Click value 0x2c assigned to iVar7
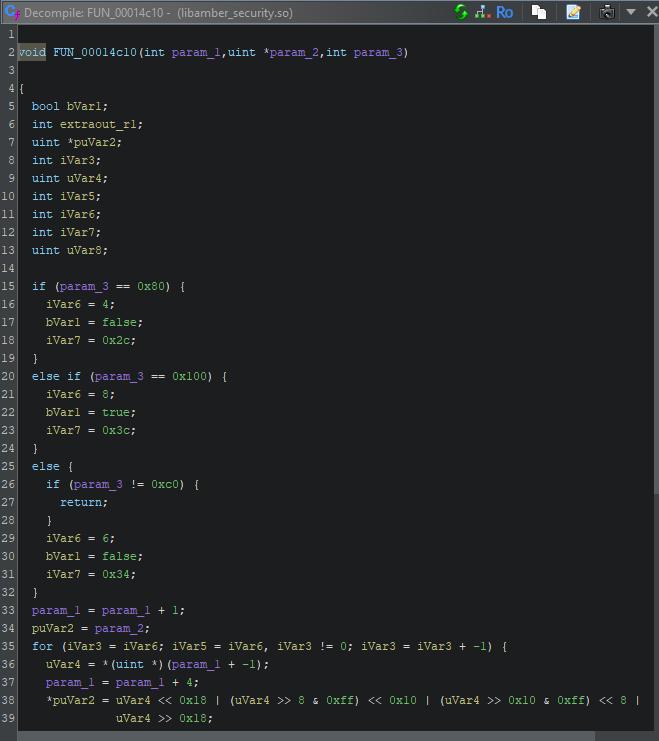This screenshot has height=741, width=659. point(116,340)
